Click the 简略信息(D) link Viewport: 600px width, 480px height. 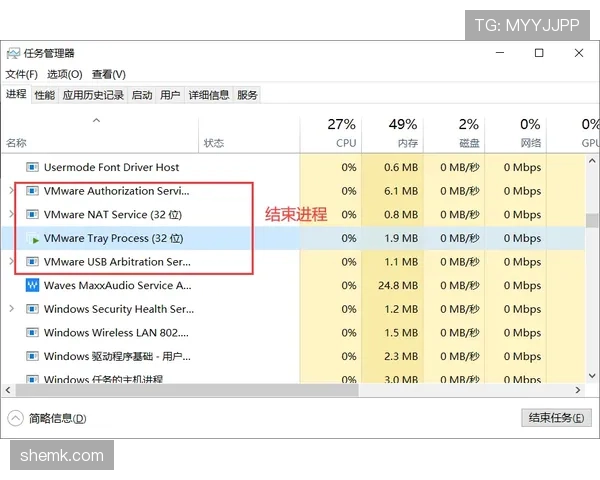pos(57,418)
